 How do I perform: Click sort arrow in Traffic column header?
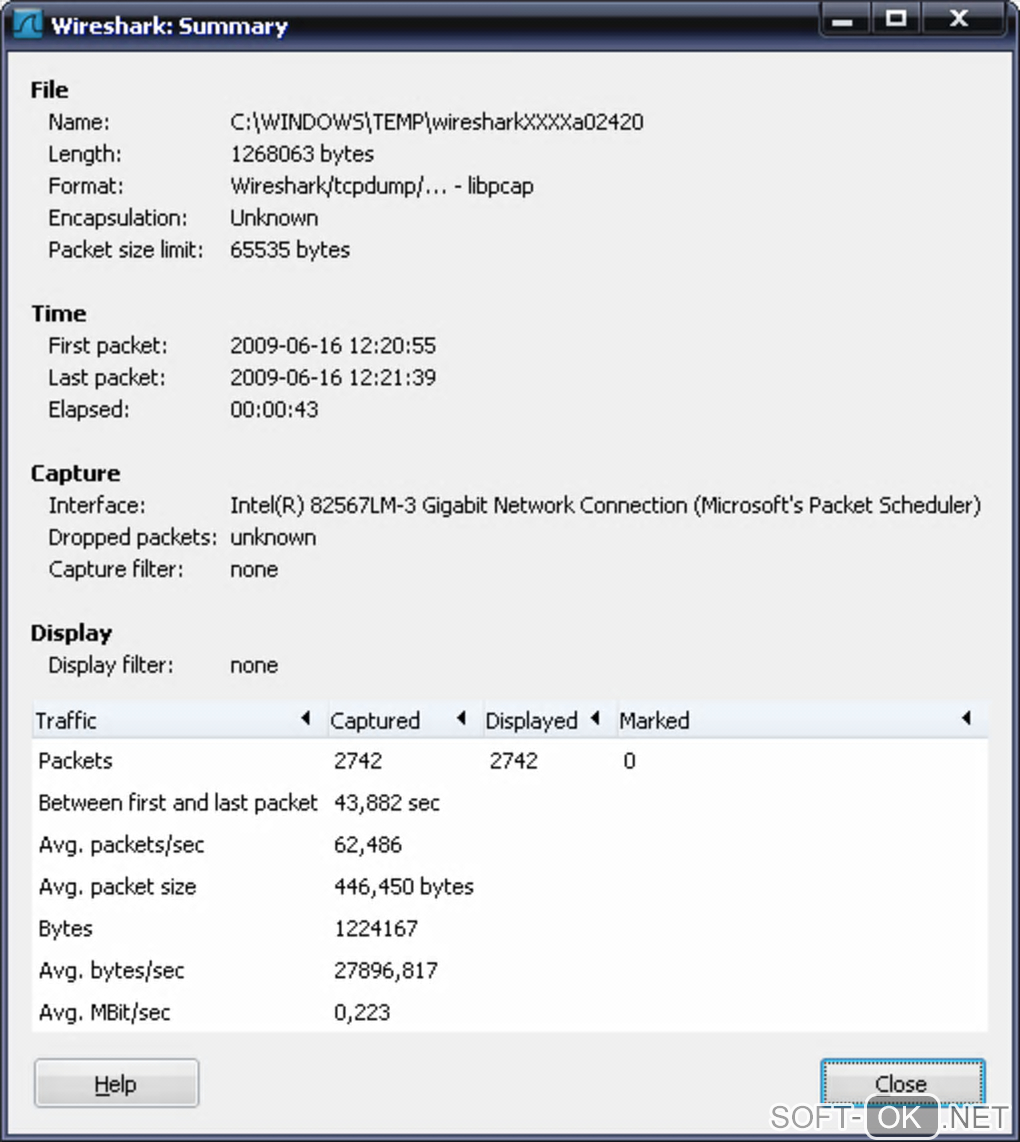coord(306,718)
